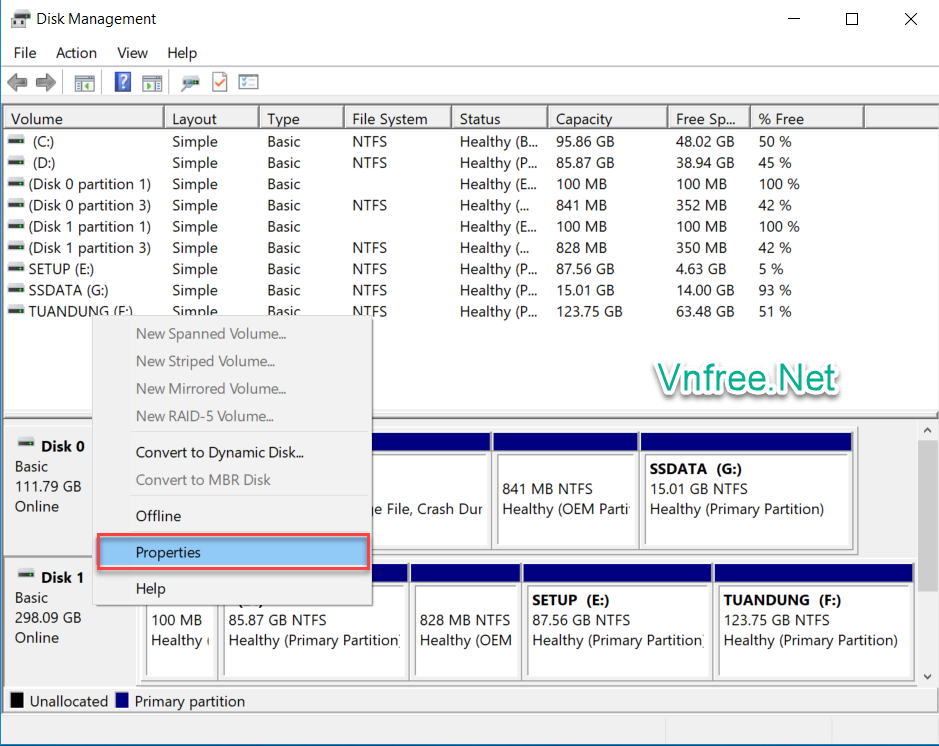Screen dimensions: 939x746
Task: Click the SETUP (E:) partition on Disk 1
Action: (x=616, y=620)
